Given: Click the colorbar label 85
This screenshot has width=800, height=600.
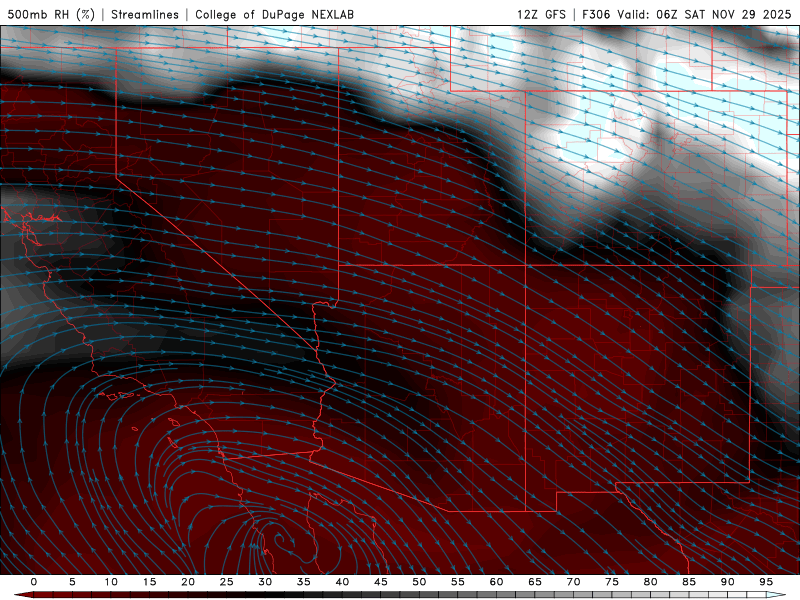Looking at the screenshot, I should coord(689,582).
